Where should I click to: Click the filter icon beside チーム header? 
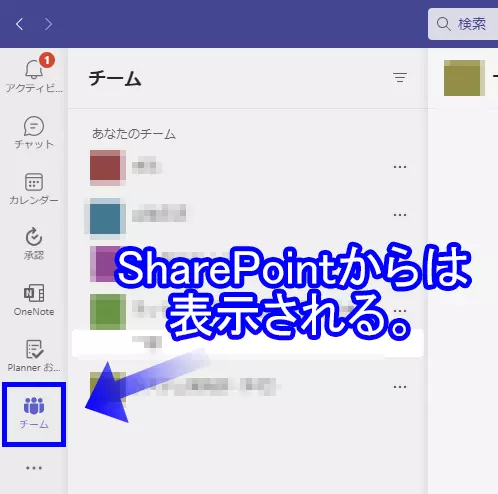click(400, 77)
